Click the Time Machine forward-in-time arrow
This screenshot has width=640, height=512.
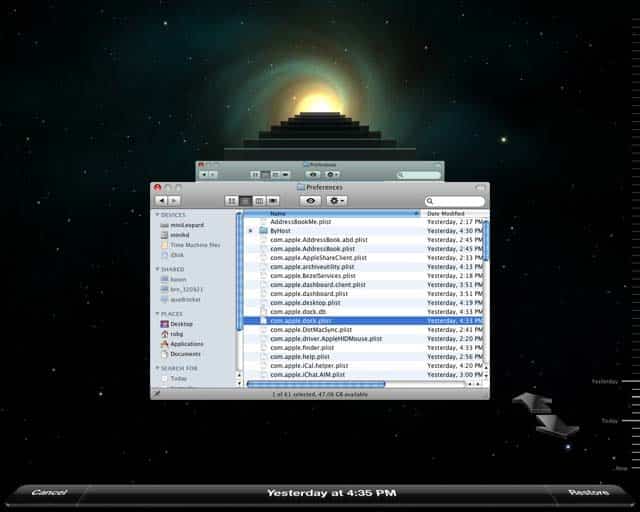tap(557, 427)
